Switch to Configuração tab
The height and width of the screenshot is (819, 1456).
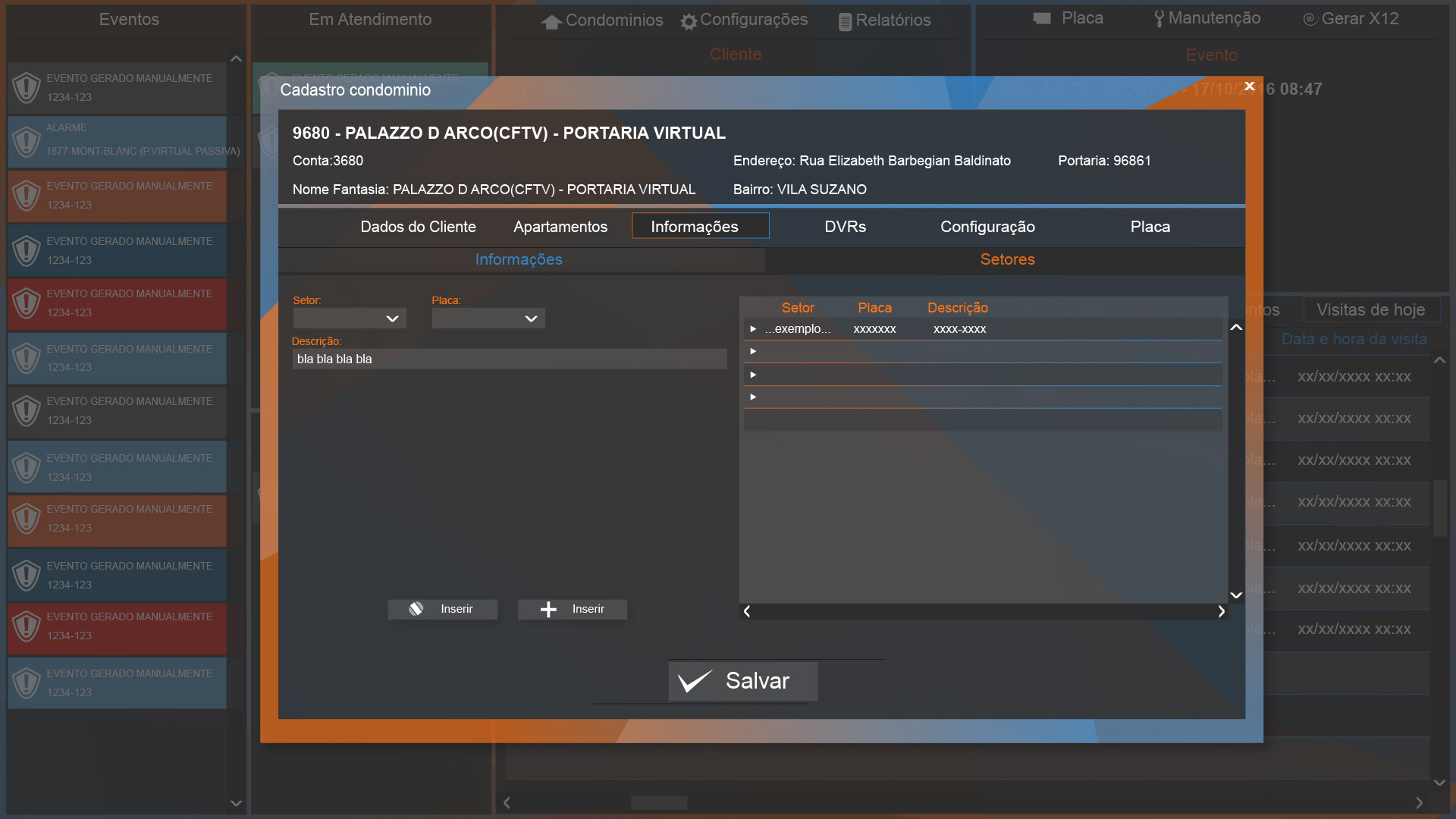click(987, 227)
